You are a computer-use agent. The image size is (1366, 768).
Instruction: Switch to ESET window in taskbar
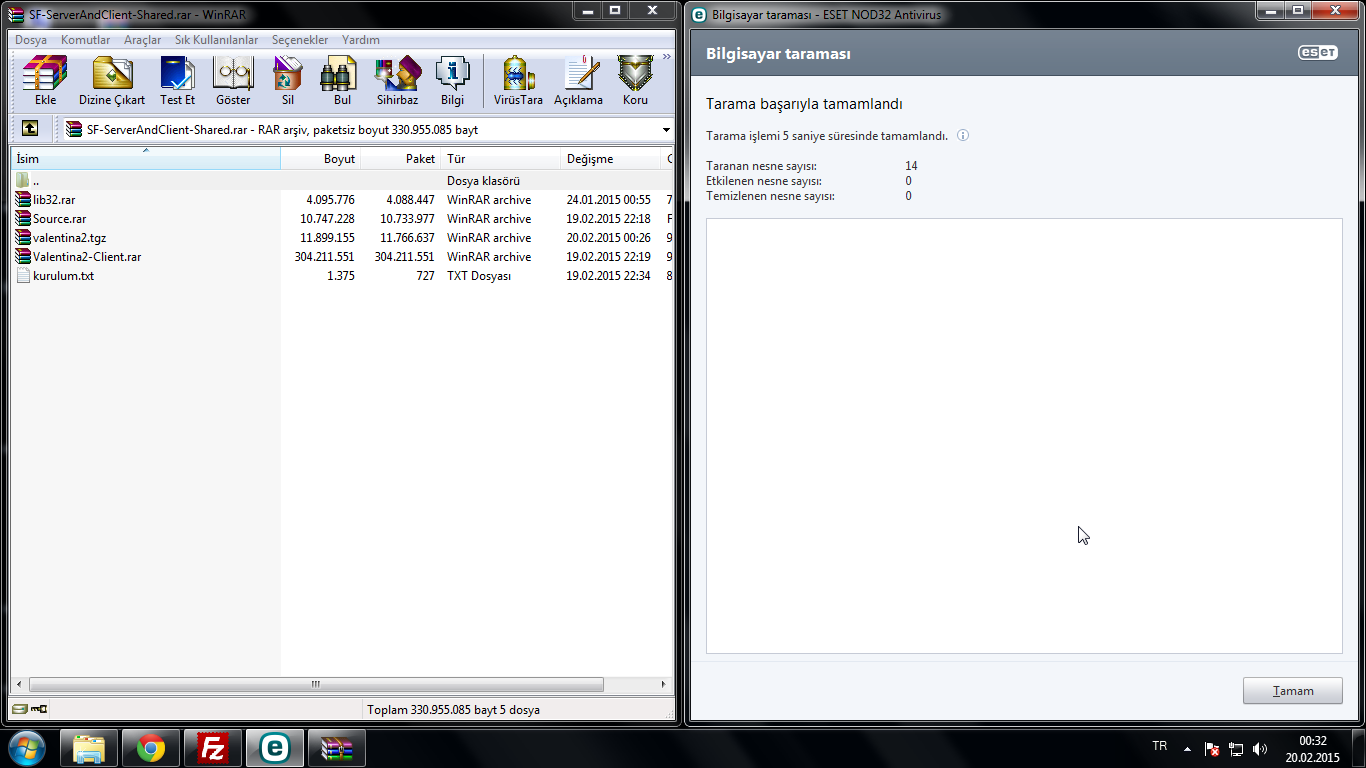pos(275,748)
